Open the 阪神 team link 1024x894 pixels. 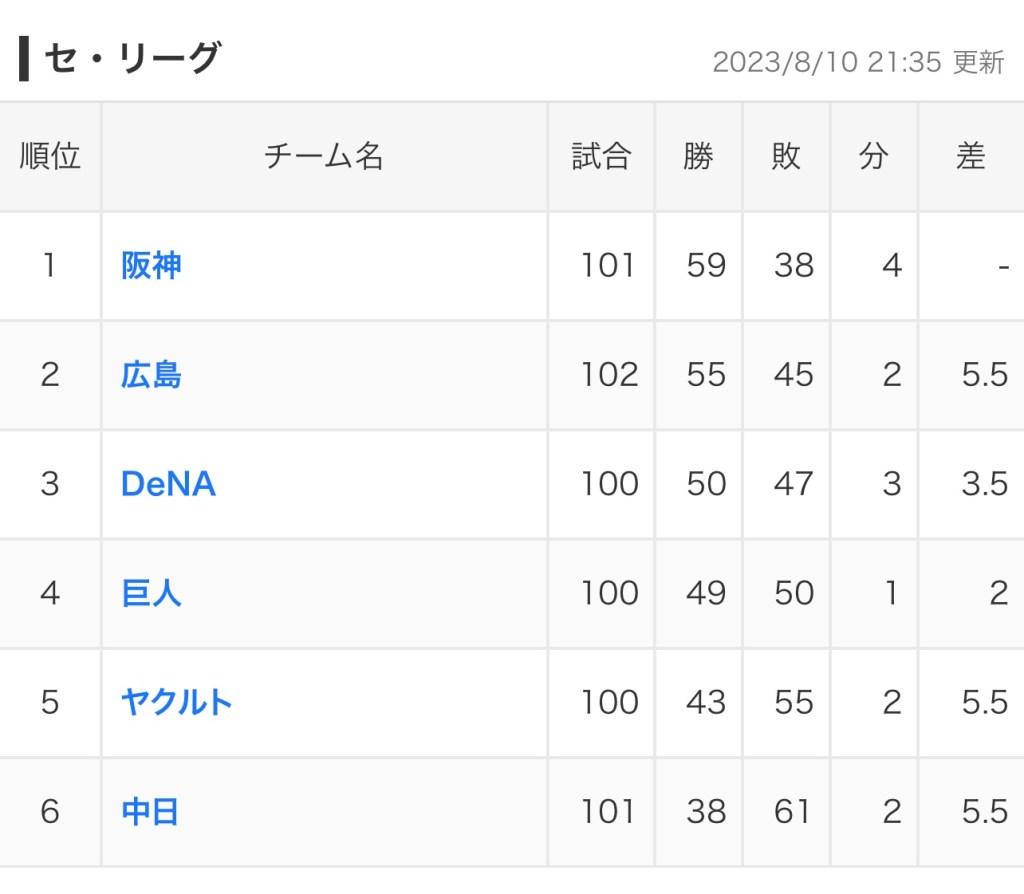click(151, 266)
